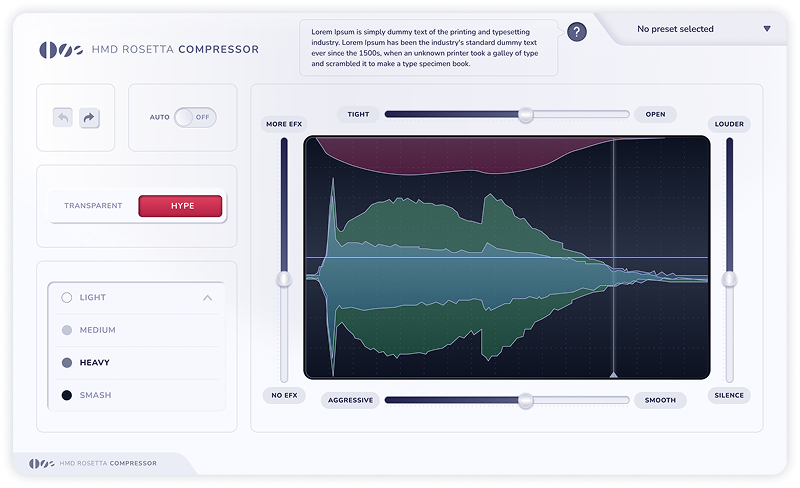This screenshot has width=800, height=488.
Task: Click the TIGHT label button
Action: (358, 114)
